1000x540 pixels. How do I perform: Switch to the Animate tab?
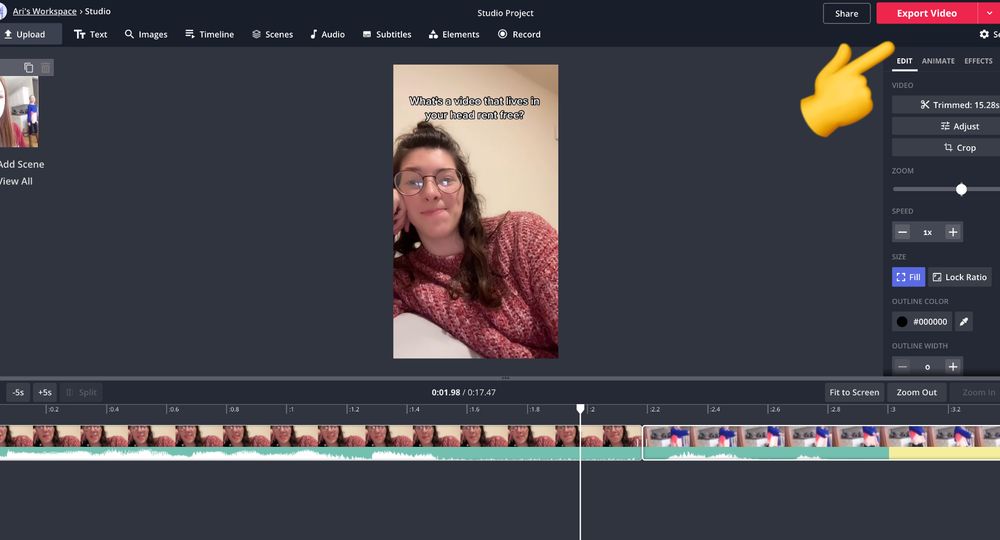click(x=938, y=61)
